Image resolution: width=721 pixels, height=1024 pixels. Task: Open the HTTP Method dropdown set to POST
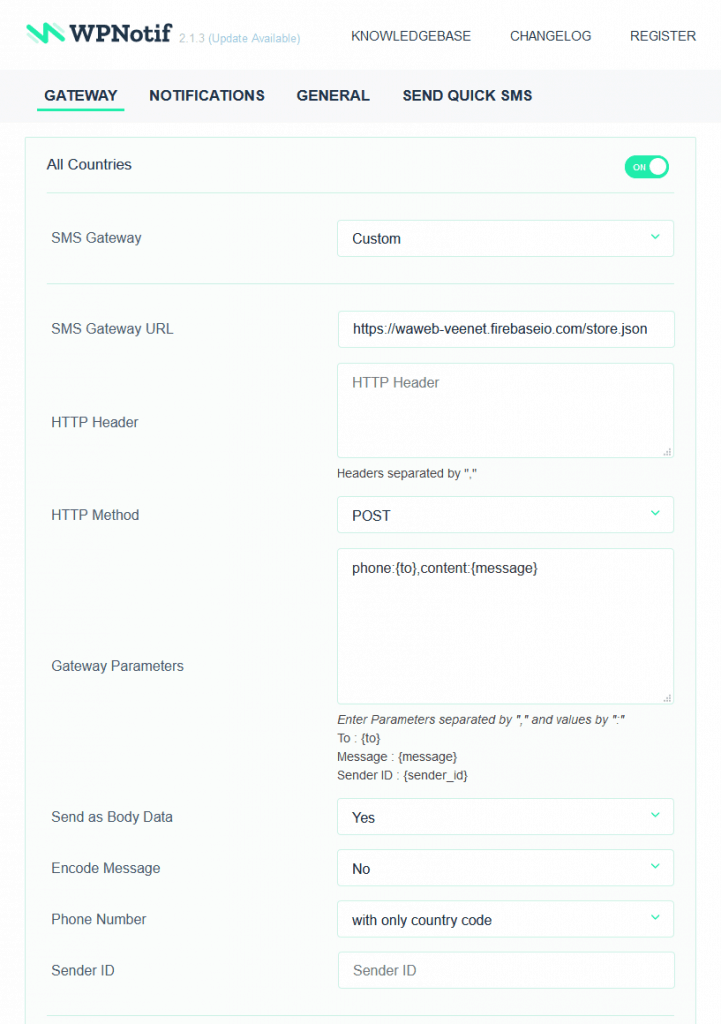(505, 515)
